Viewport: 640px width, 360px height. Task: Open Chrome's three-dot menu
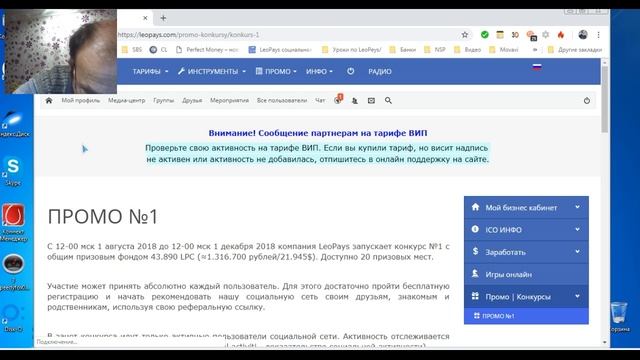[x=598, y=35]
